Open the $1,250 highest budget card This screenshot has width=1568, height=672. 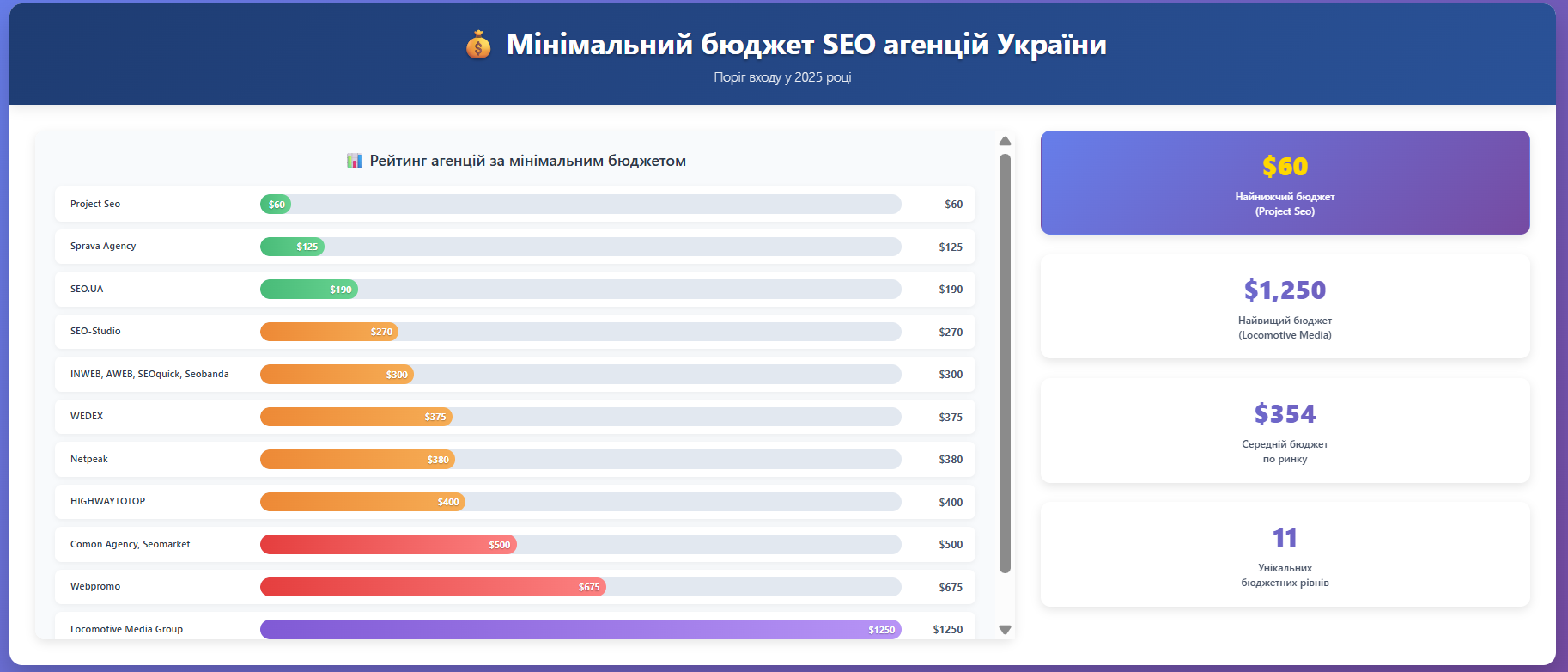(x=1285, y=306)
